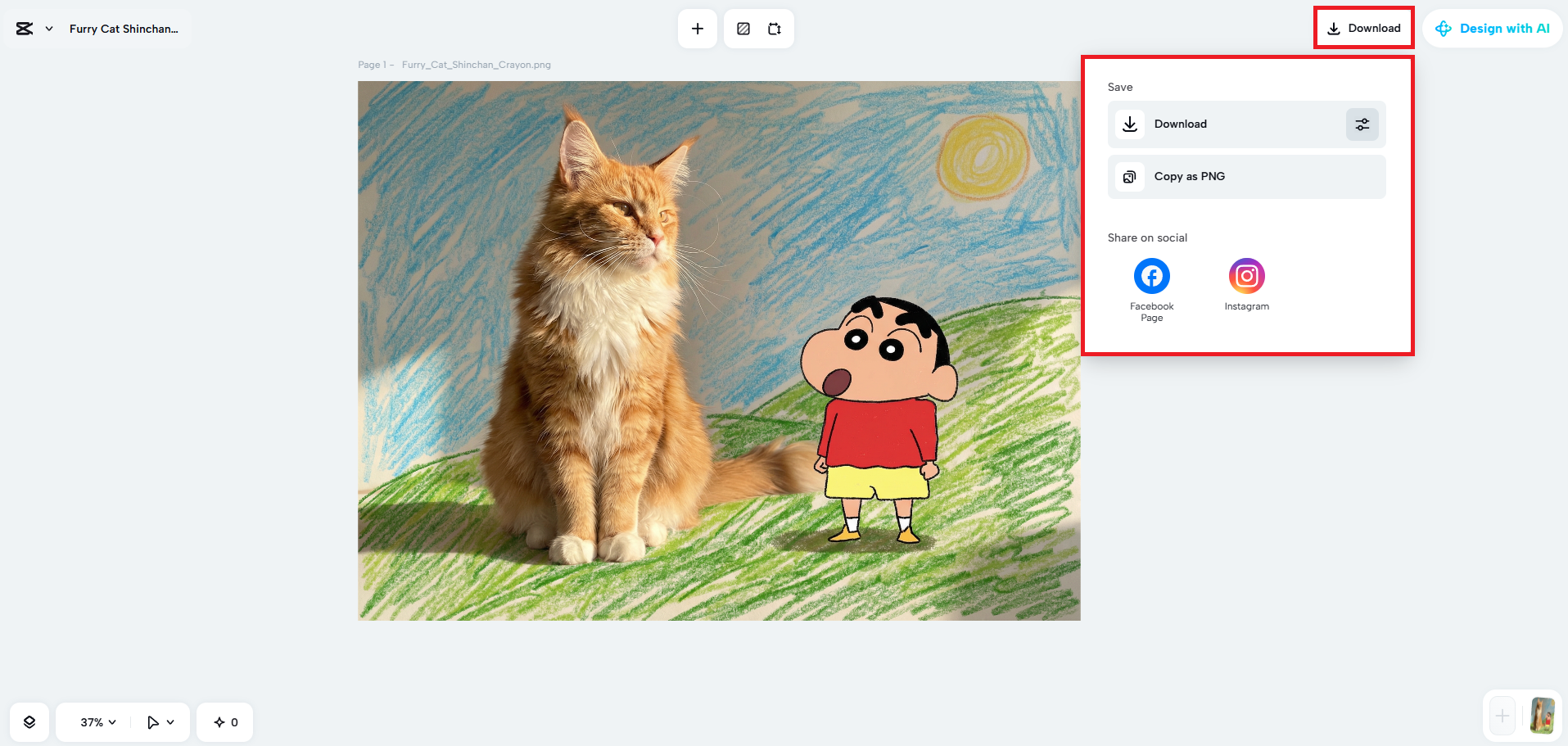
Task: Click the Furry_Cat_Shinchan_Crayon.png page label
Action: pos(477,64)
